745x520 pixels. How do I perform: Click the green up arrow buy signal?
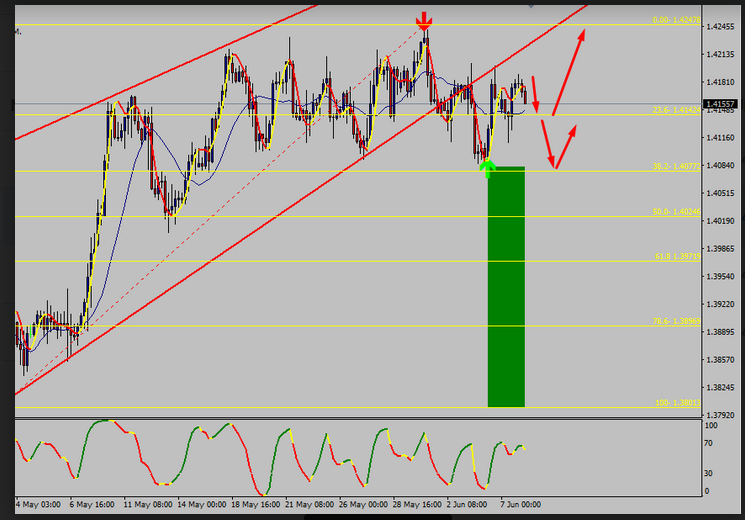click(488, 166)
